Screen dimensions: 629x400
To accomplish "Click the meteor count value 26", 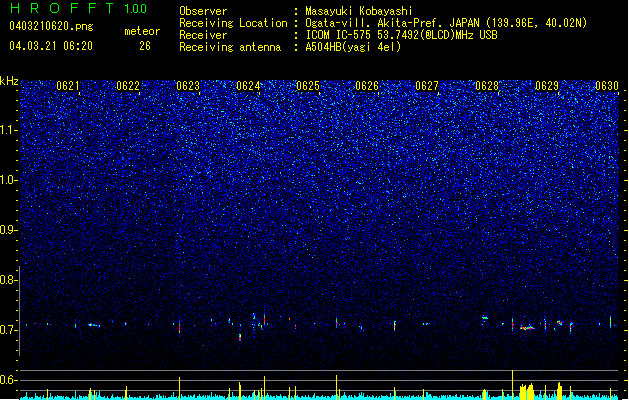I will 145,46.
